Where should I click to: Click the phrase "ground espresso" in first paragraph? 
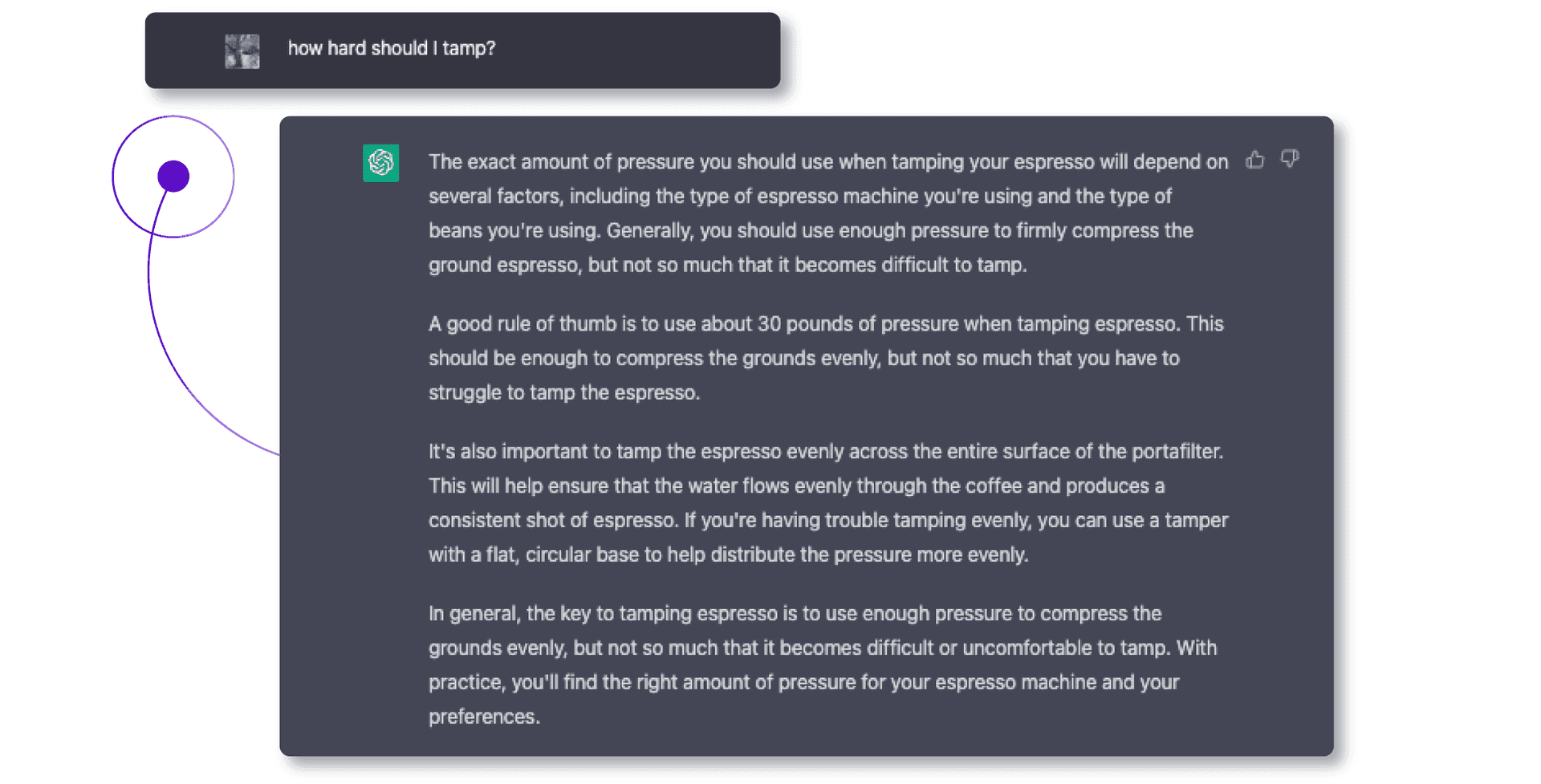[503, 266]
